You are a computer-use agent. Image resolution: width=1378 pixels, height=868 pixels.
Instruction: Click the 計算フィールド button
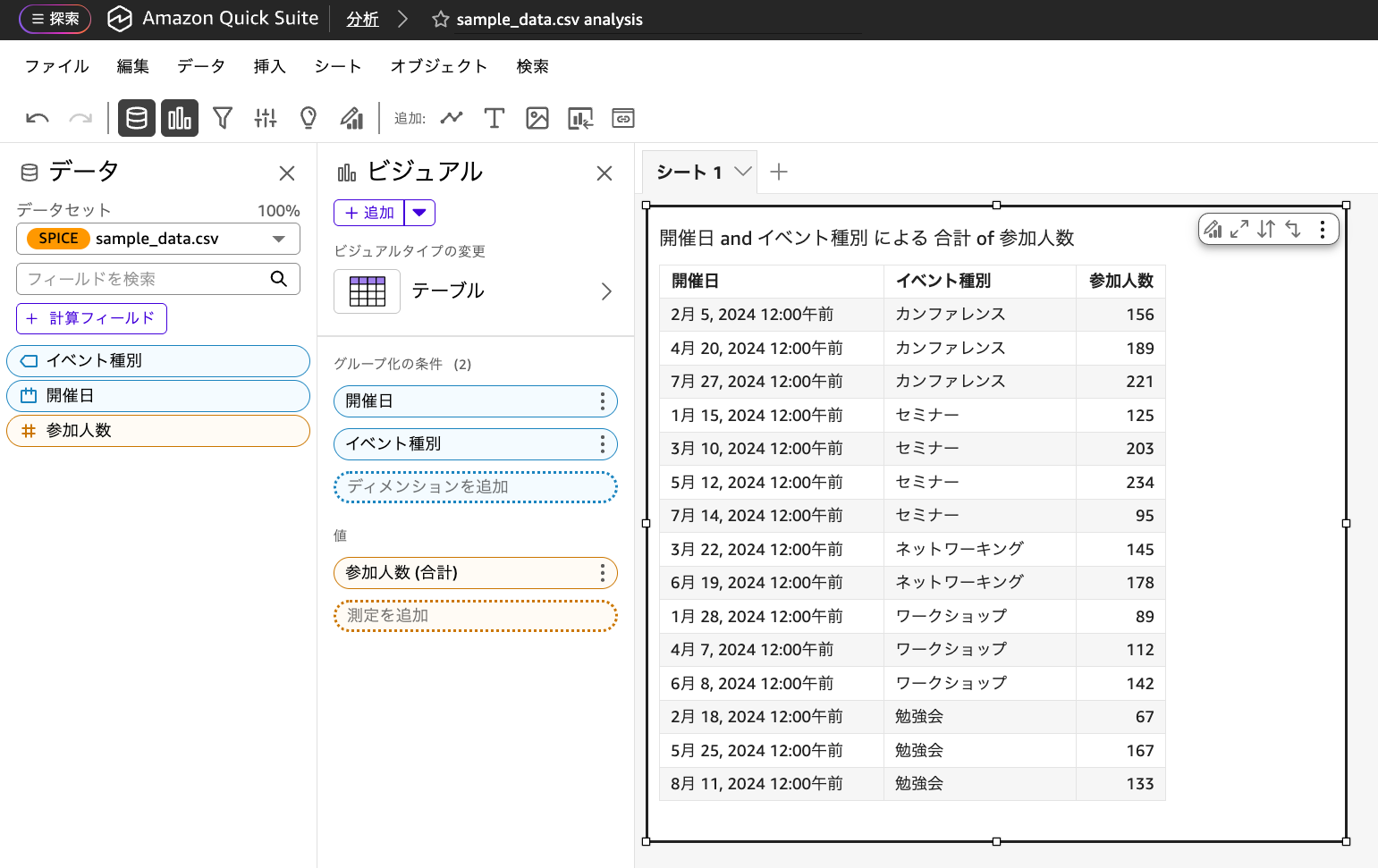91,318
